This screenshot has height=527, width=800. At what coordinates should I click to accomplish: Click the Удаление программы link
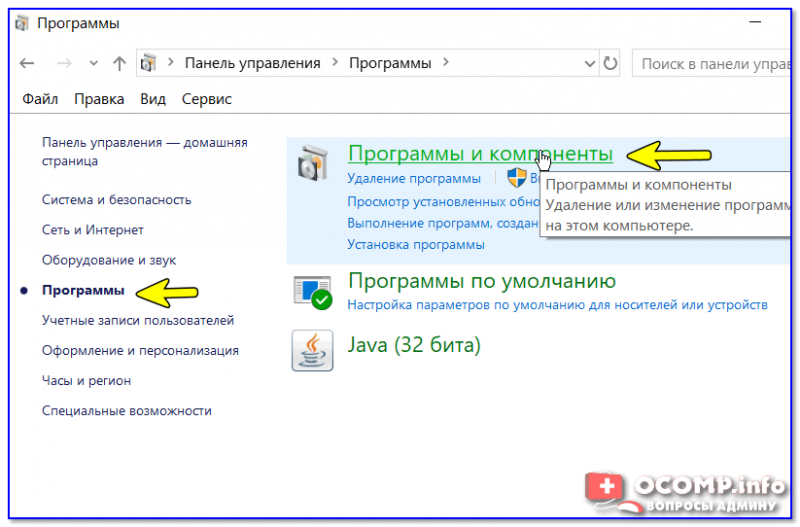414,178
